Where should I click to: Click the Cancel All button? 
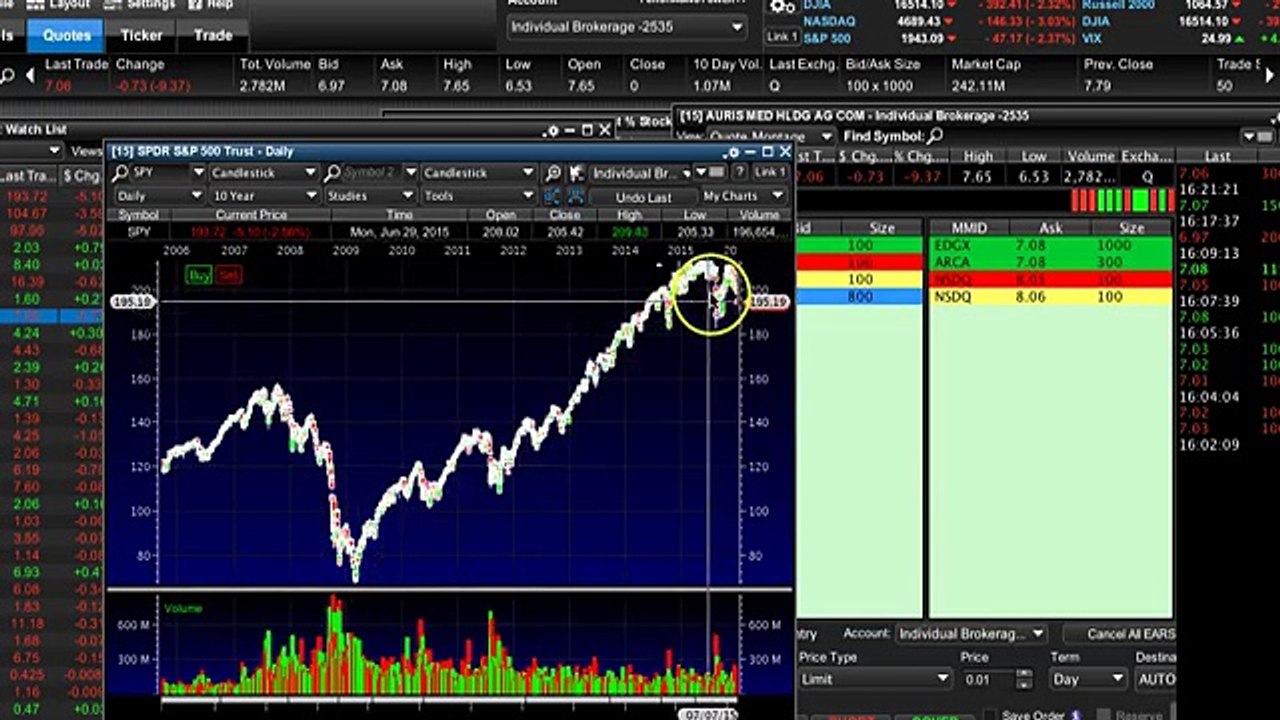pos(1119,634)
